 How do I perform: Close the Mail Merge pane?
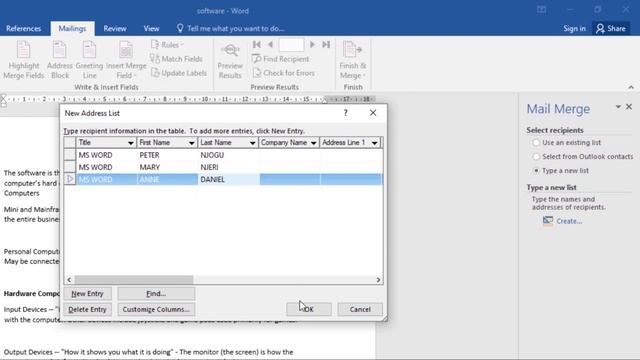pos(629,107)
